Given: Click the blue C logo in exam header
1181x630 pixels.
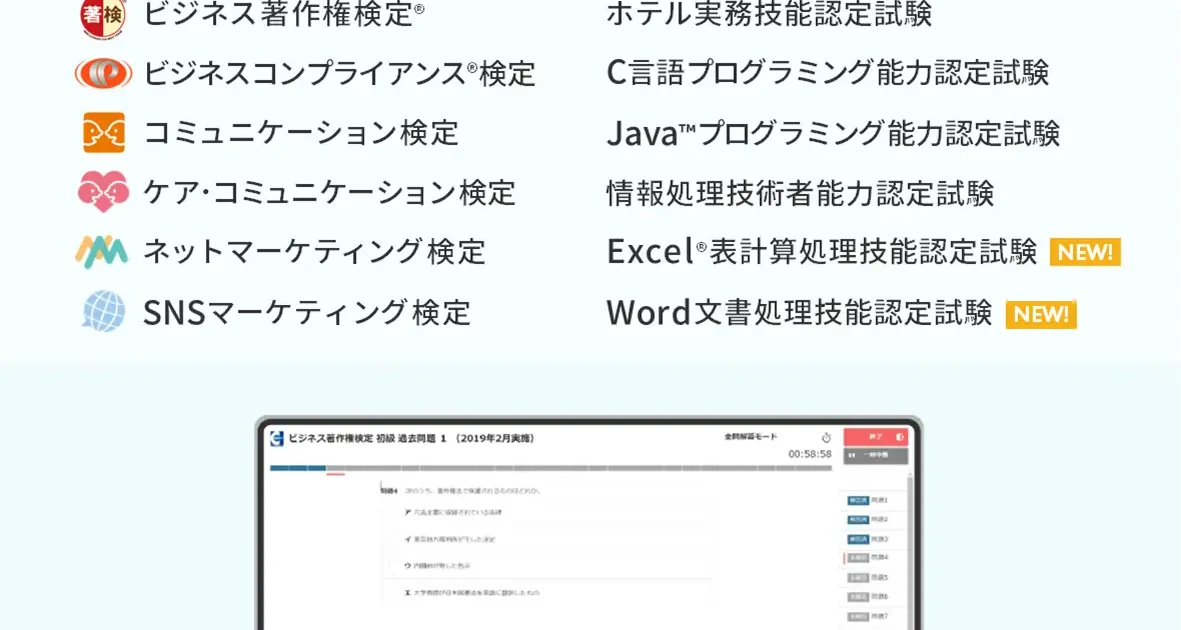Looking at the screenshot, I should pyautogui.click(x=277, y=438).
